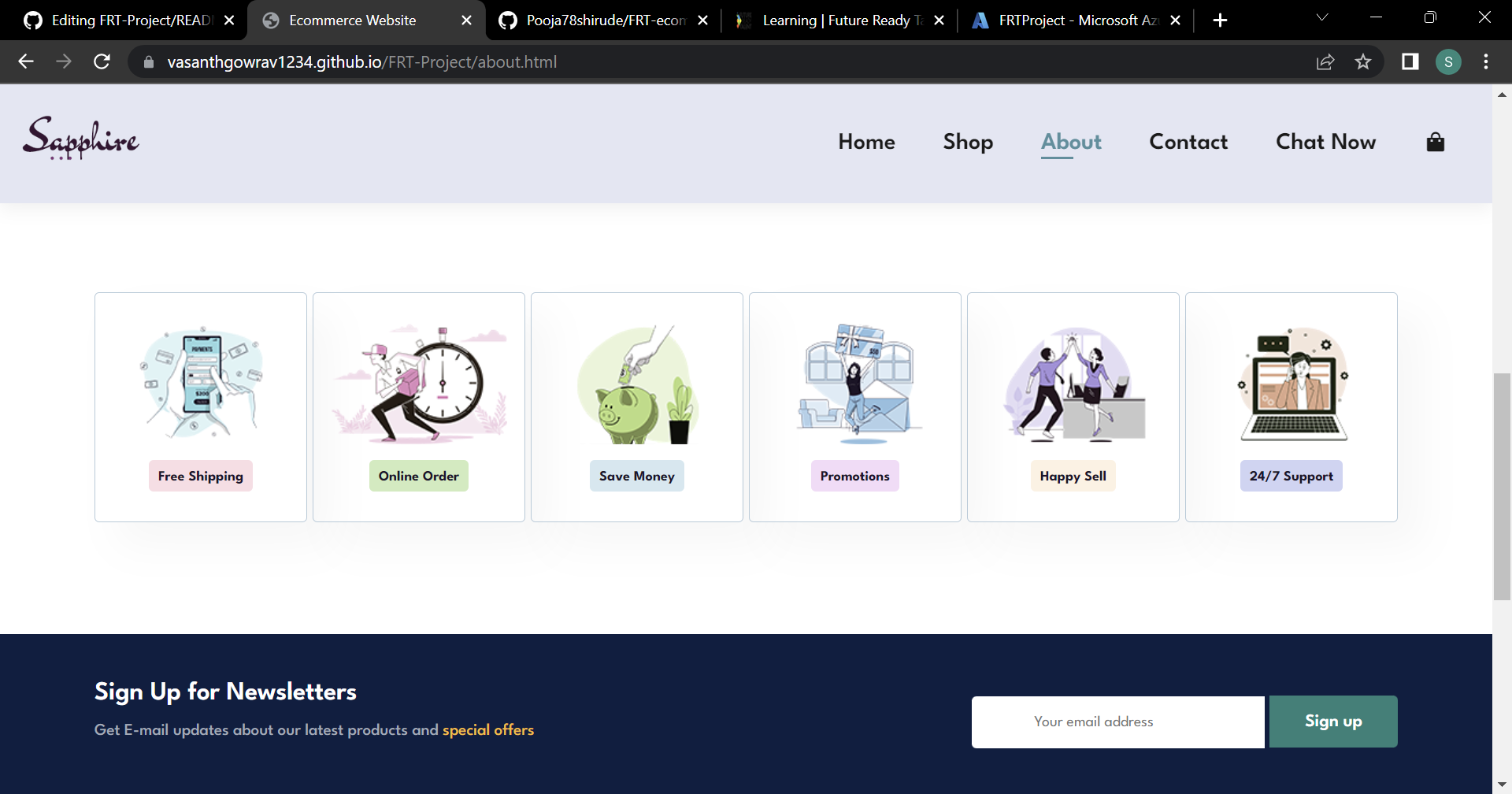Open the Chrome profile avatar
1512x794 pixels.
tap(1448, 61)
